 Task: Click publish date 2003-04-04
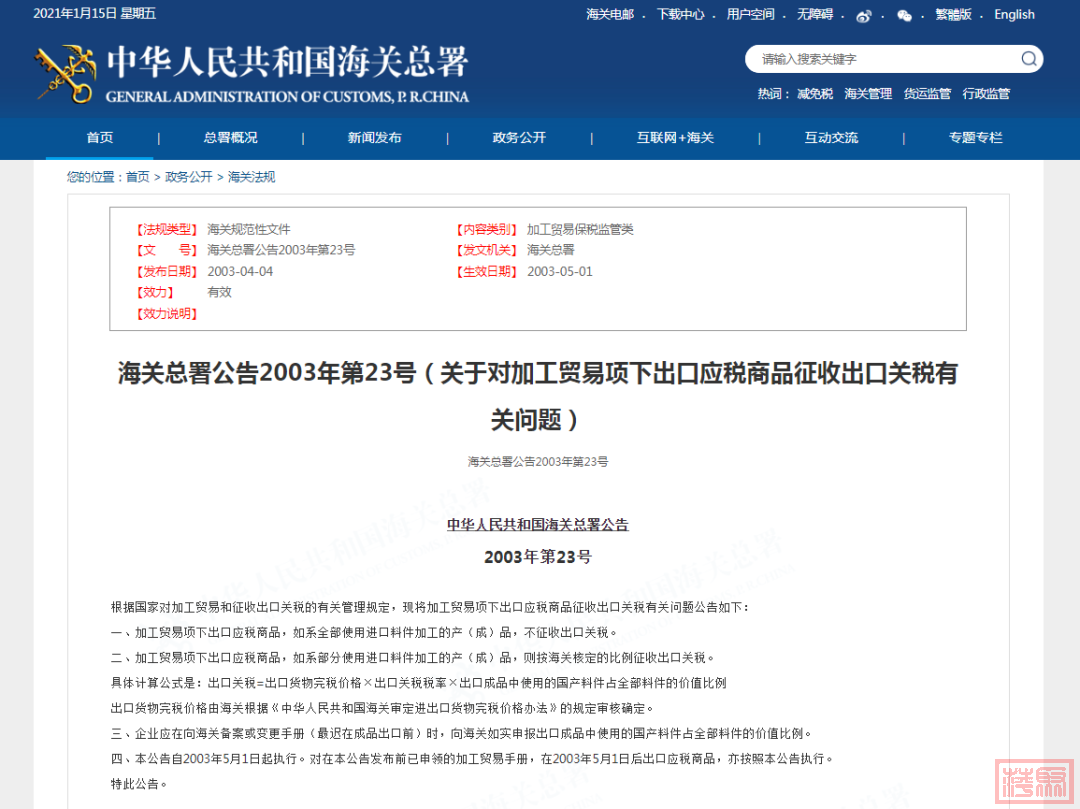point(240,271)
